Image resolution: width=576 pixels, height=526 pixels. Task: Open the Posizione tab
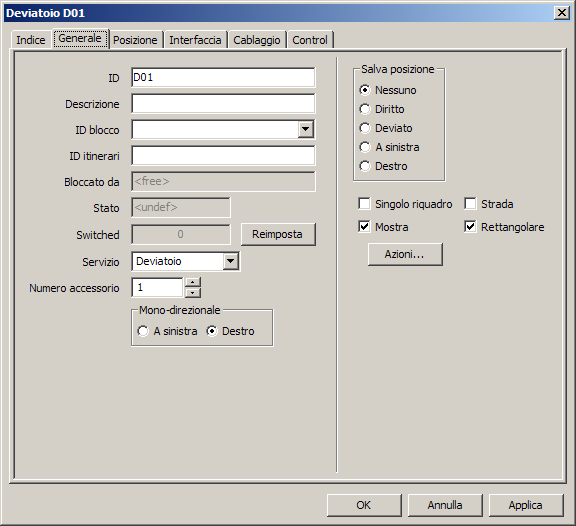[x=135, y=40]
